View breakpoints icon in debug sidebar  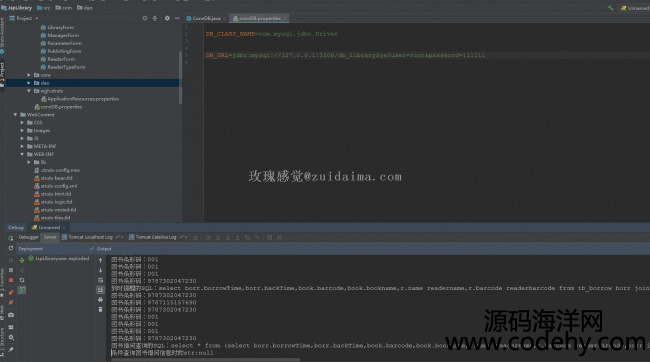(11, 292)
